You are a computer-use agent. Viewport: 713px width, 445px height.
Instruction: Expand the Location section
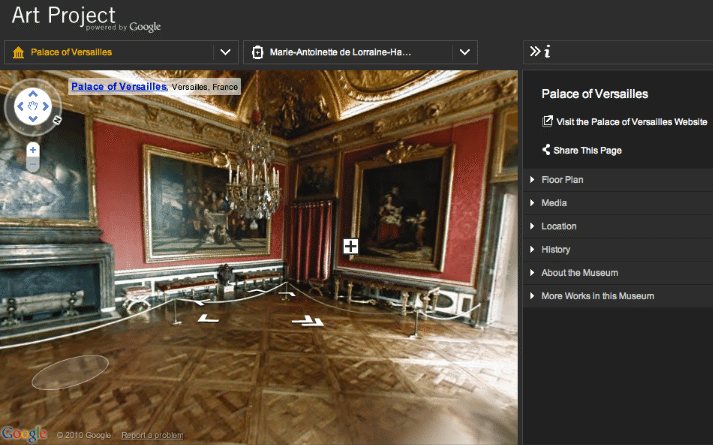[618, 226]
